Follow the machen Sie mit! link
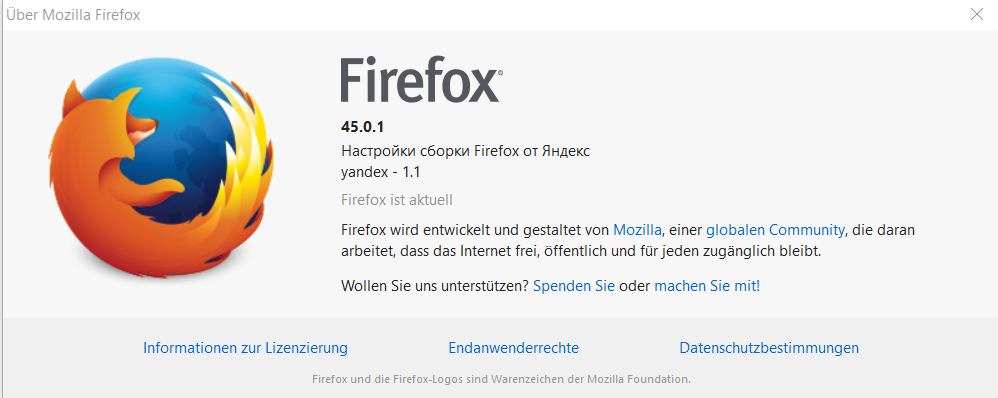The width and height of the screenshot is (998, 398). tap(707, 287)
